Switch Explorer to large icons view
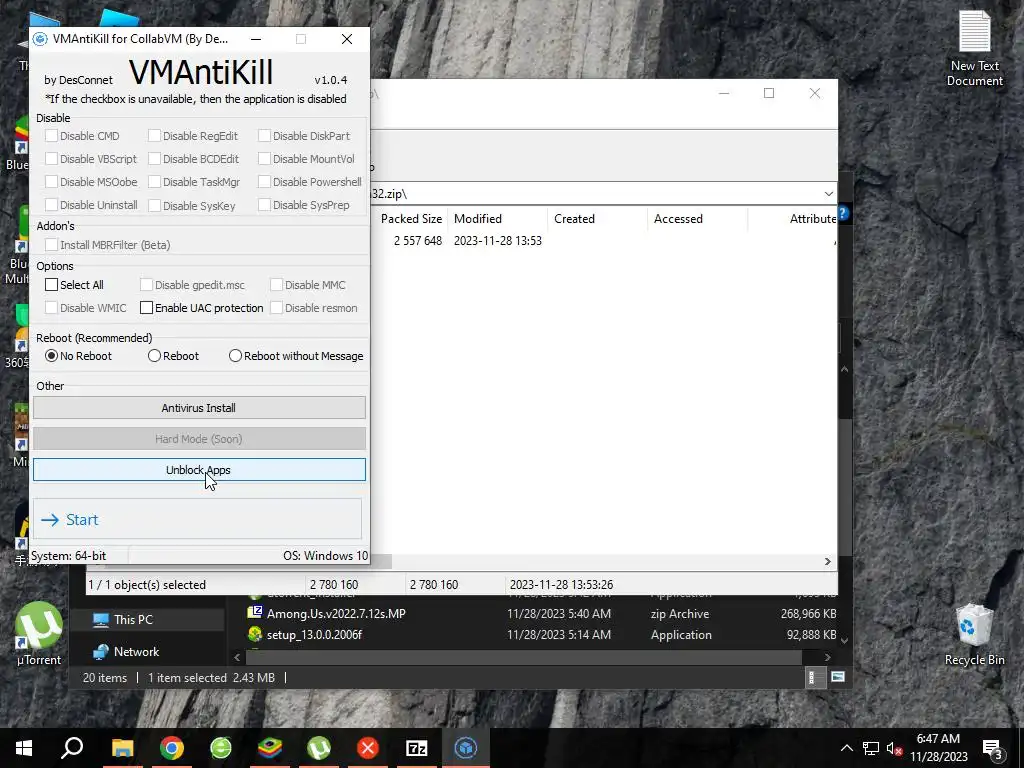 tap(838, 677)
